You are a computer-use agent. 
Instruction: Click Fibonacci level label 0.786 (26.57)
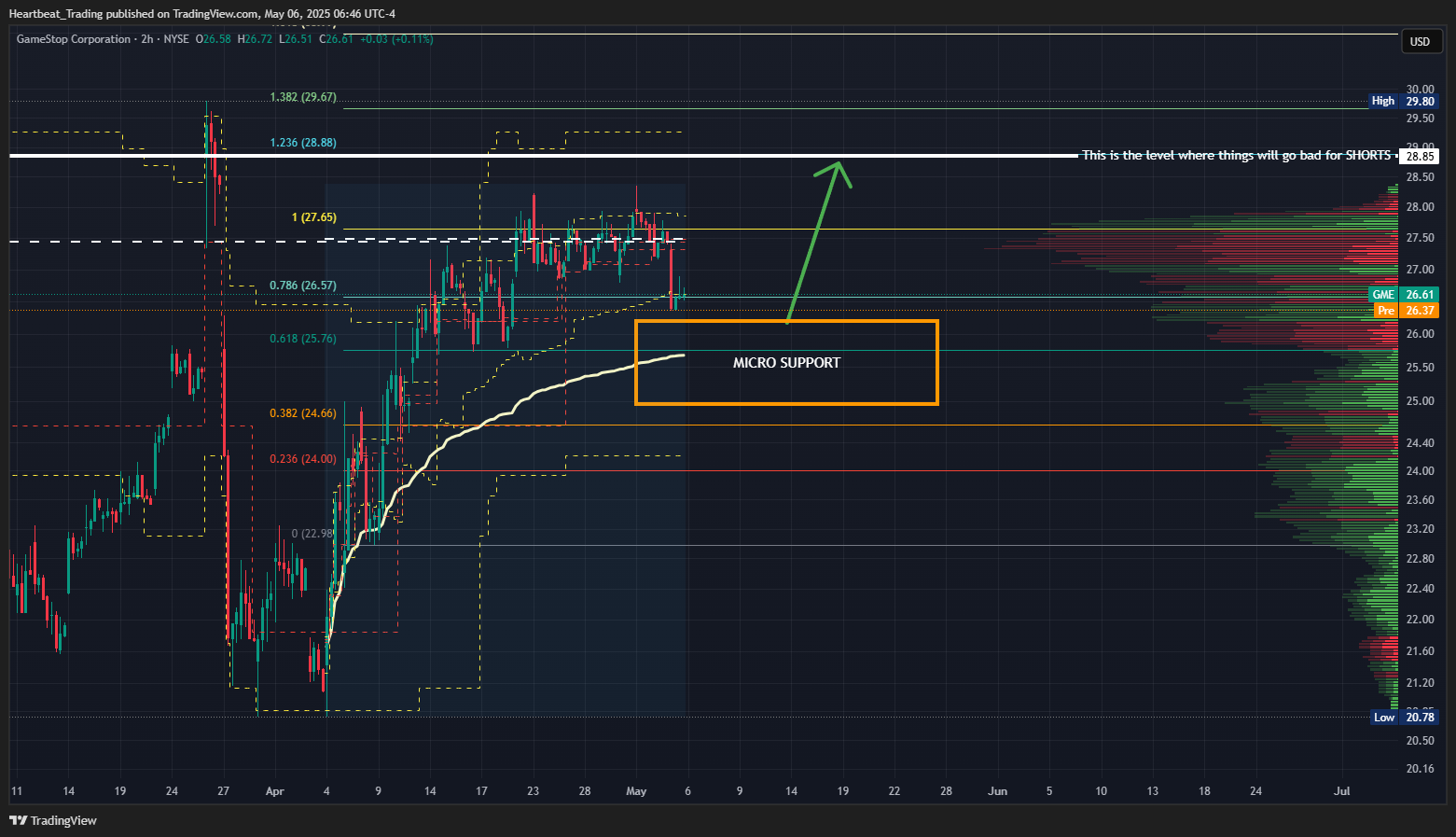(303, 286)
